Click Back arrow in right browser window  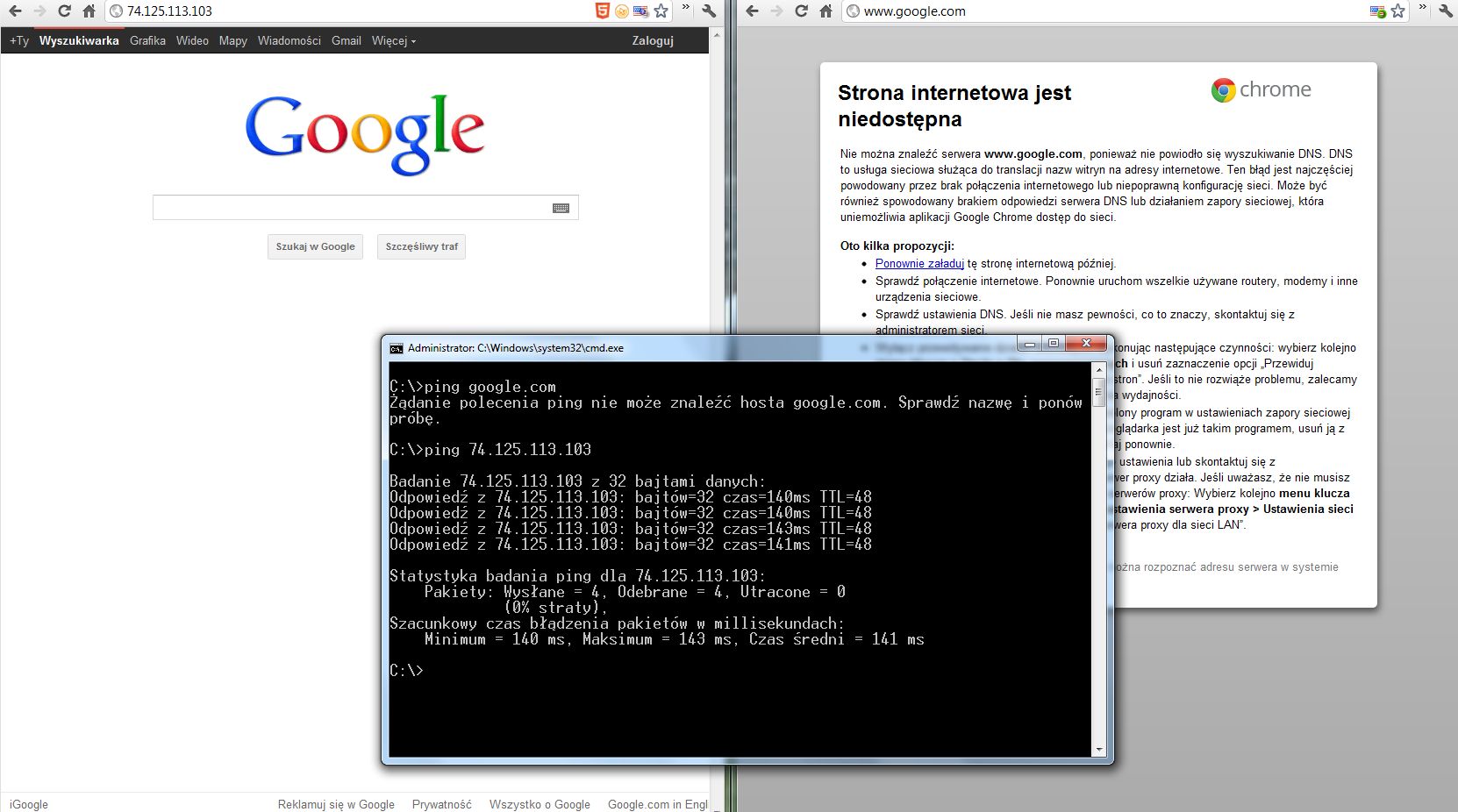(752, 11)
